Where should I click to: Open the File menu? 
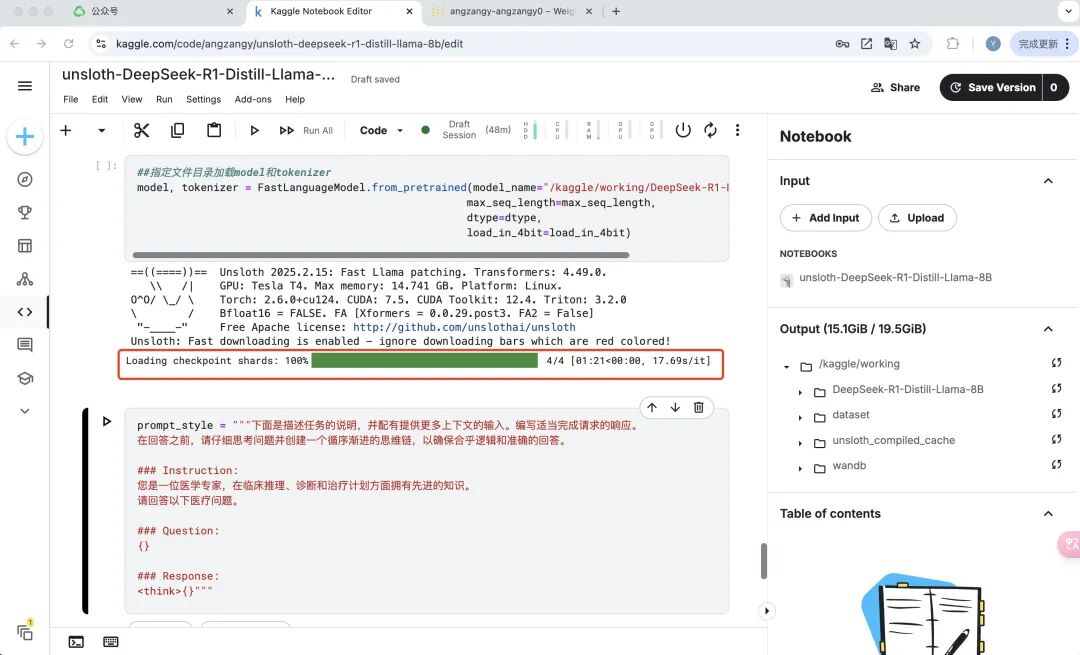click(x=70, y=99)
